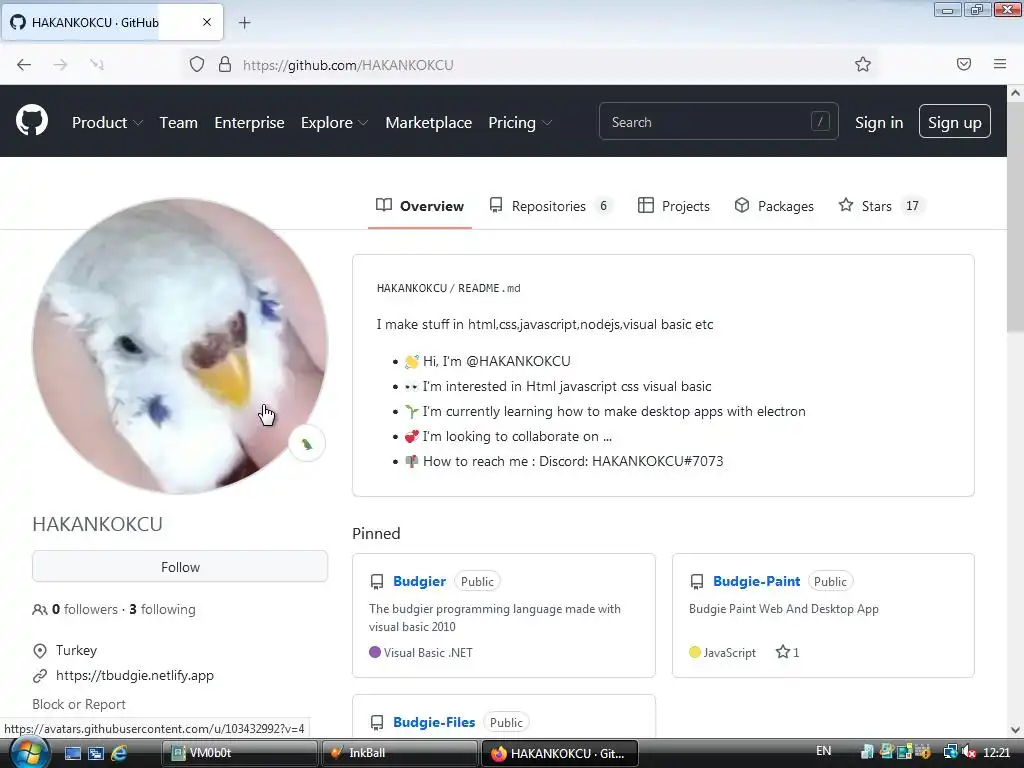Click the reload/stop button in toolbar

click(x=97, y=64)
